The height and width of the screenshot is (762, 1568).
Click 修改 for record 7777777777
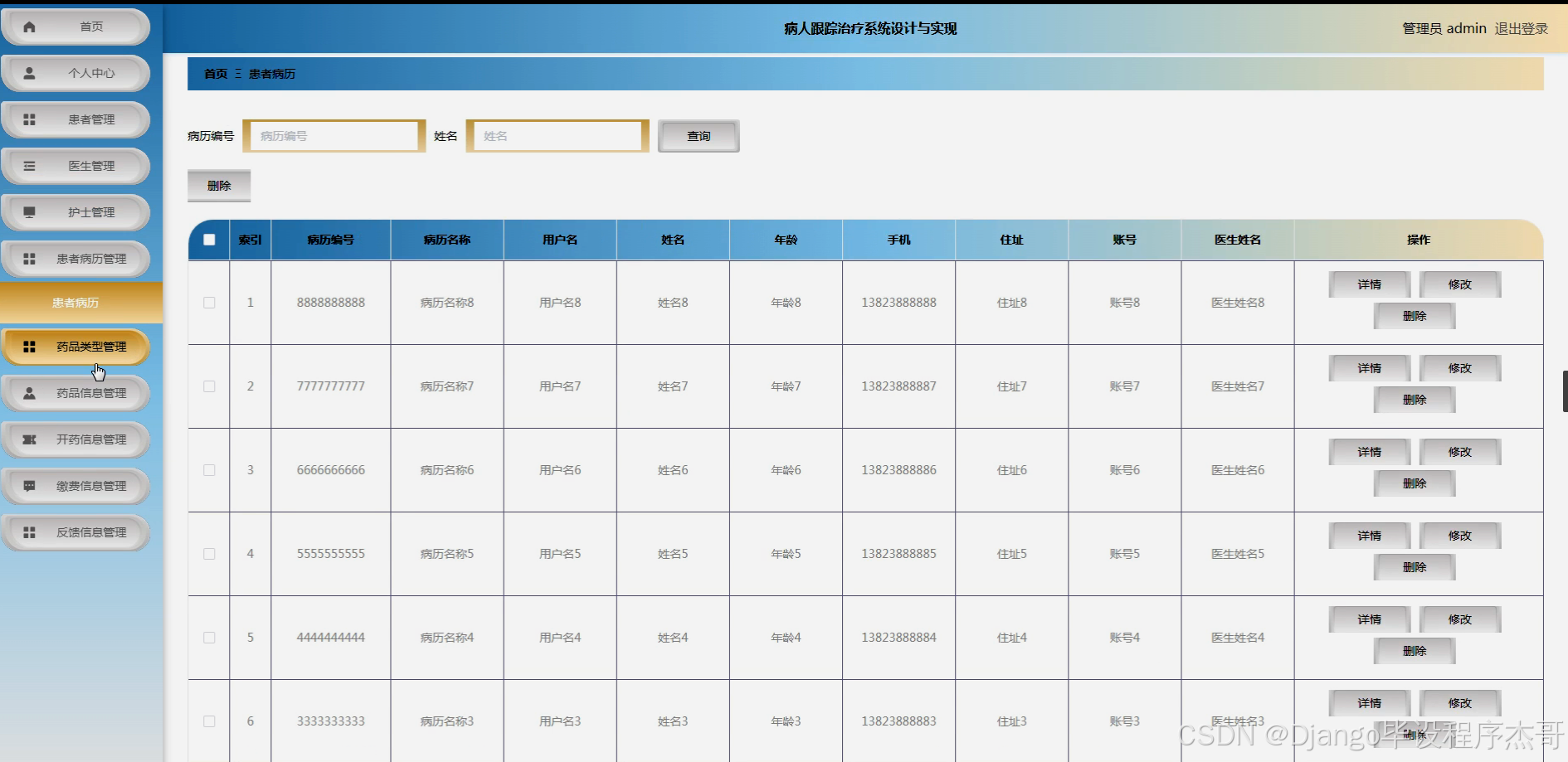[x=1460, y=368]
